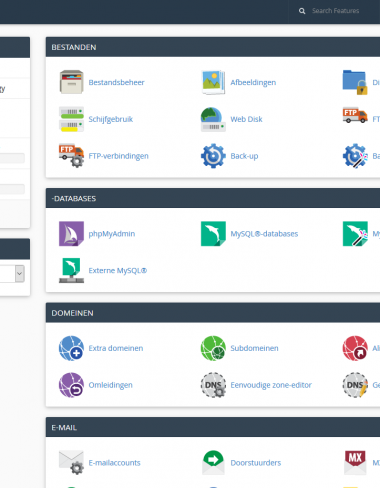Screen dimensions: 380x488
Task: Open the Back-up link
Action: (244, 156)
